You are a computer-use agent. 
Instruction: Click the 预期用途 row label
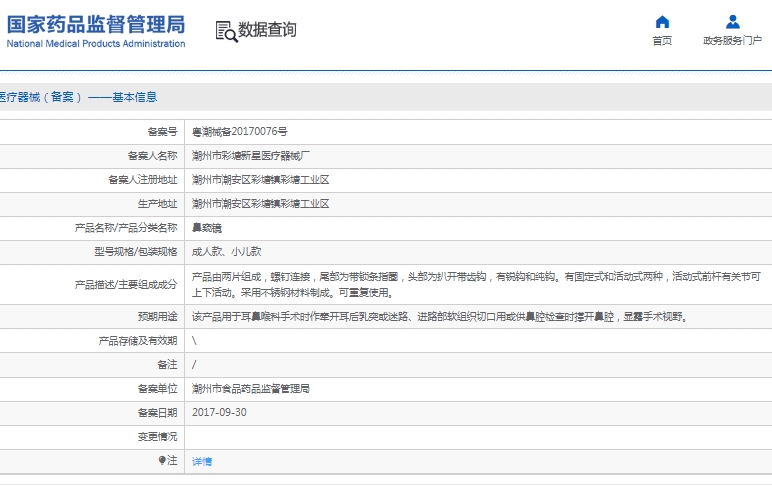tap(158, 317)
